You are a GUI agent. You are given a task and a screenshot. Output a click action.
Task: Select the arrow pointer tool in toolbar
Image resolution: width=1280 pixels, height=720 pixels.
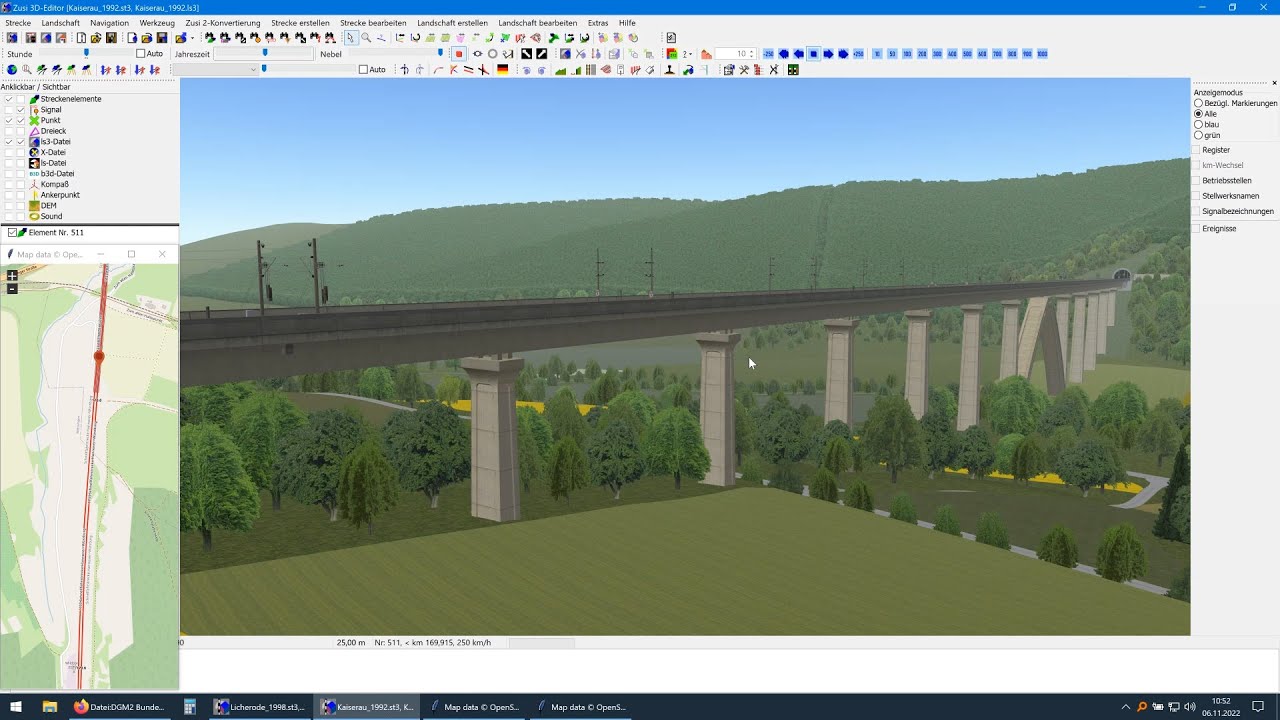pos(350,38)
